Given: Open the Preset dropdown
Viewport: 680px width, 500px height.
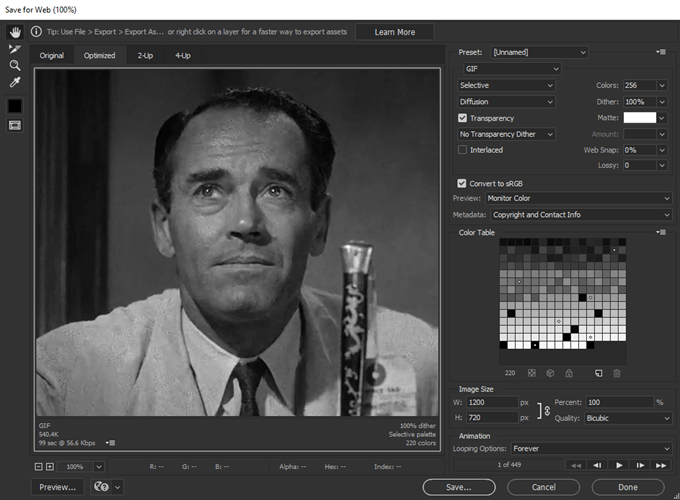Looking at the screenshot, I should point(539,52).
